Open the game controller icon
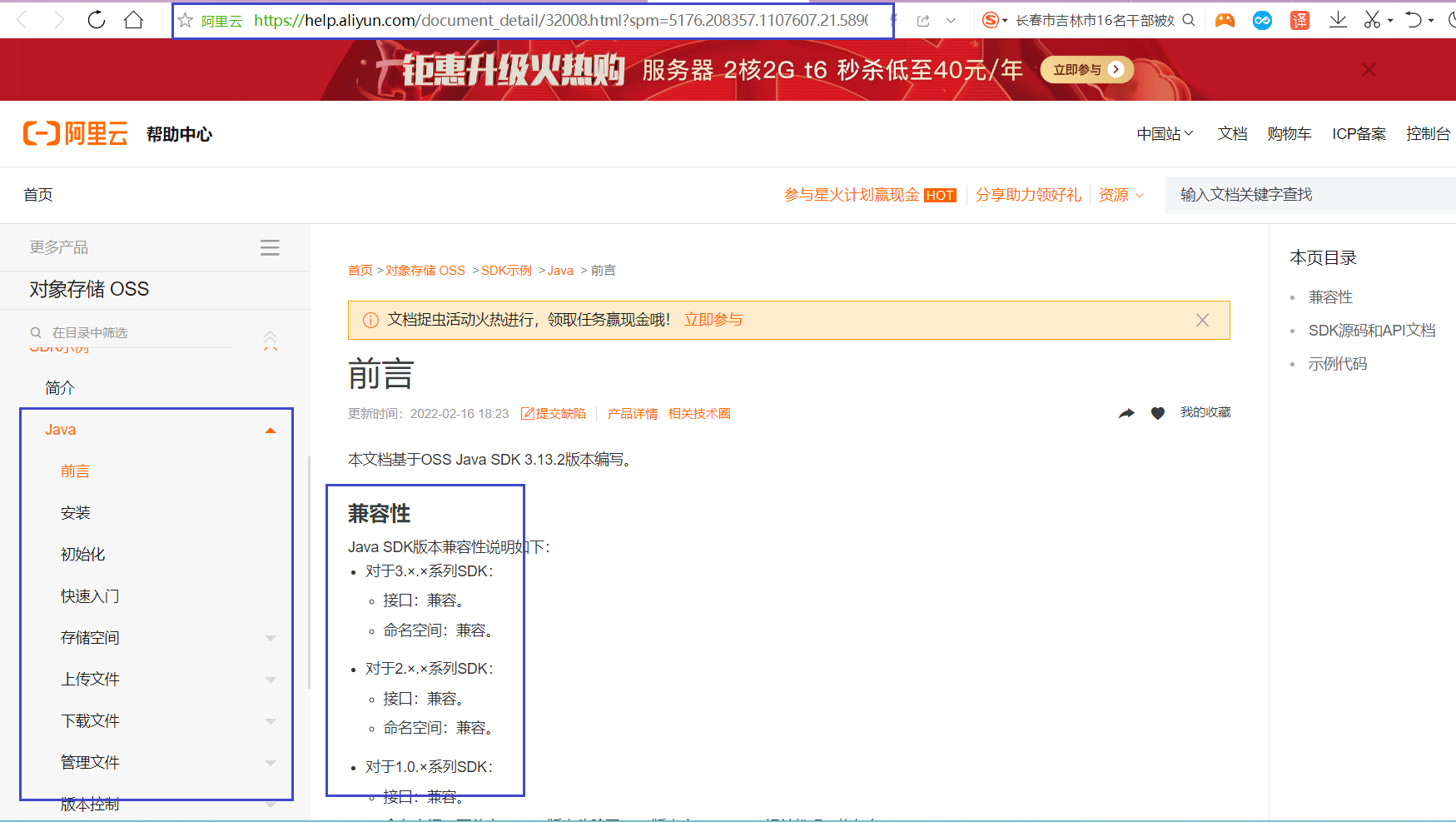The height and width of the screenshot is (822, 1456). (x=1225, y=20)
